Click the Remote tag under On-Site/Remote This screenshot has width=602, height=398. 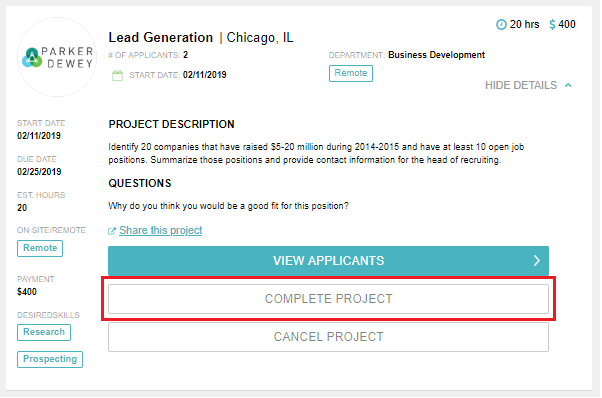[x=40, y=248]
